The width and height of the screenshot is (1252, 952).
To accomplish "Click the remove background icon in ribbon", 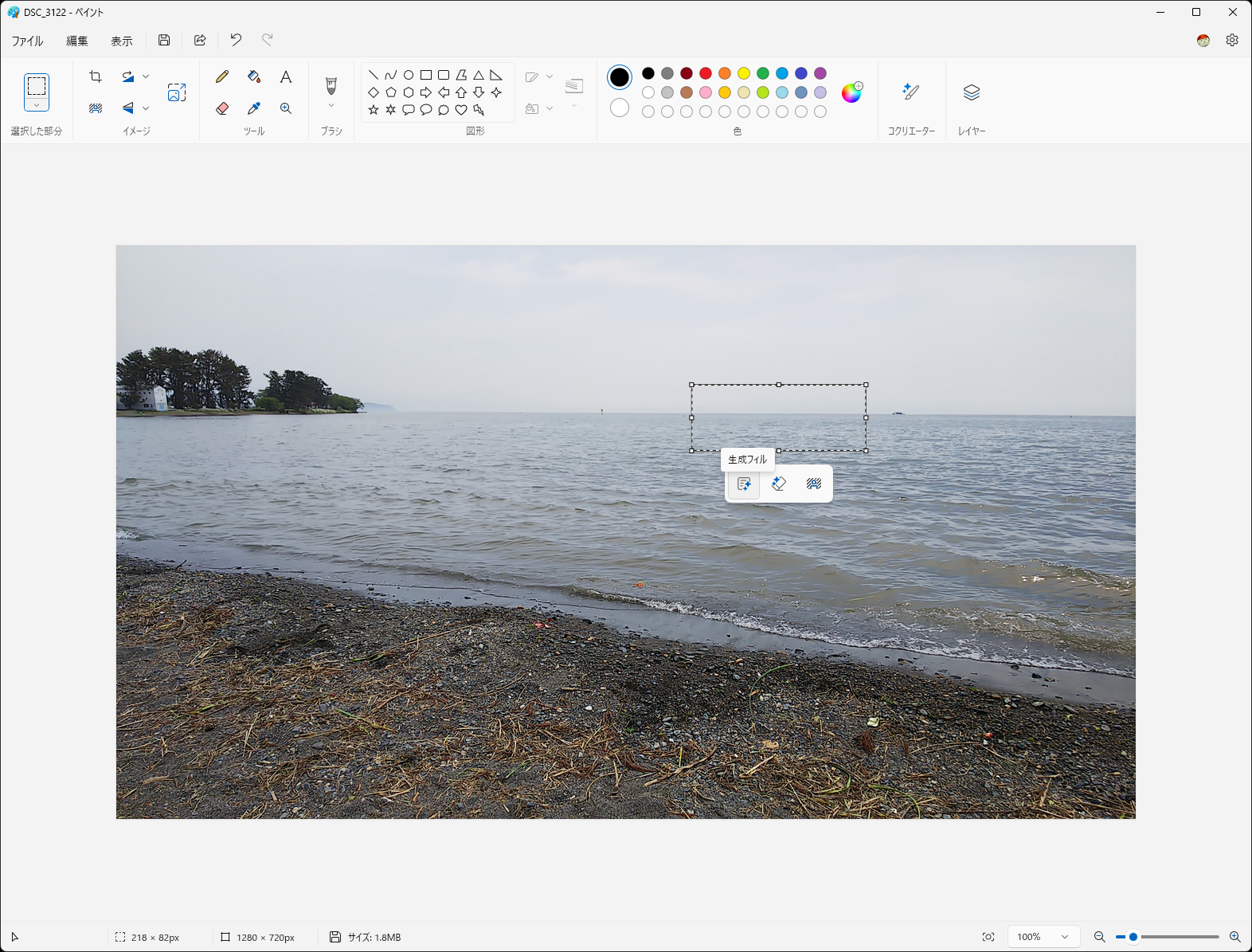I will [x=96, y=108].
